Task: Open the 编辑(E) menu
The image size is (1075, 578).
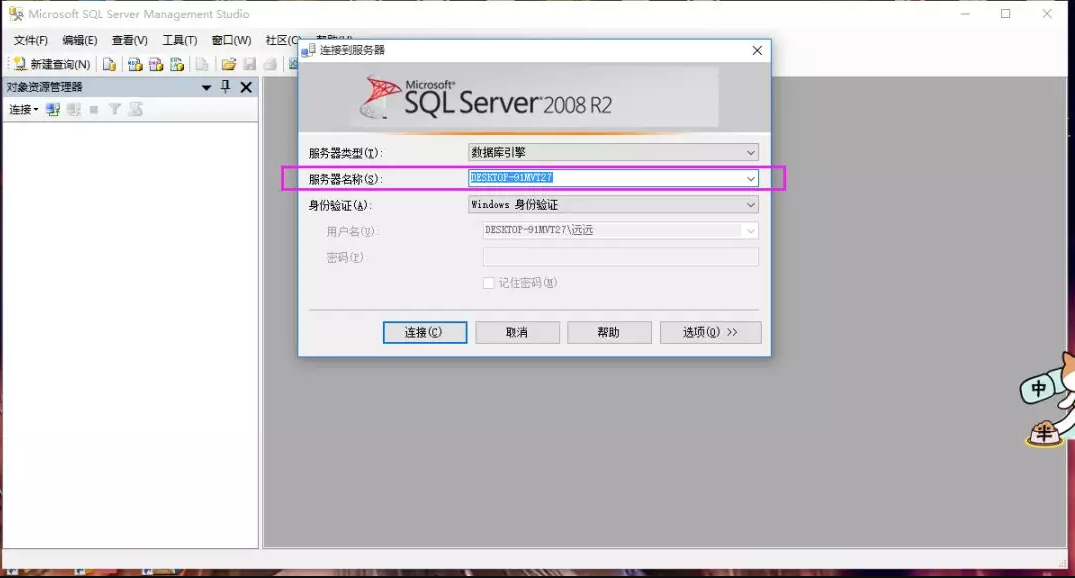Action: point(80,40)
